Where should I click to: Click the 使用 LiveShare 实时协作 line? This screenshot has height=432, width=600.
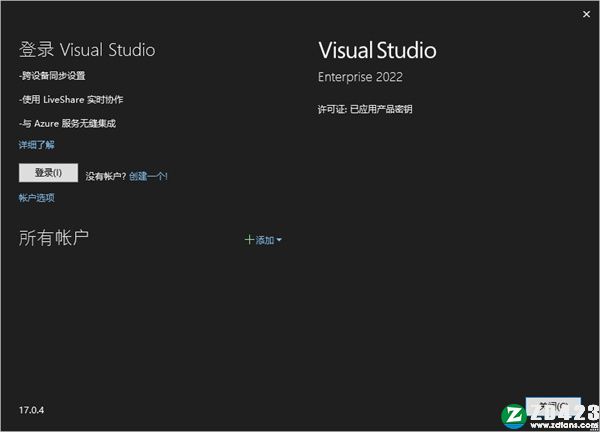[x=71, y=99]
